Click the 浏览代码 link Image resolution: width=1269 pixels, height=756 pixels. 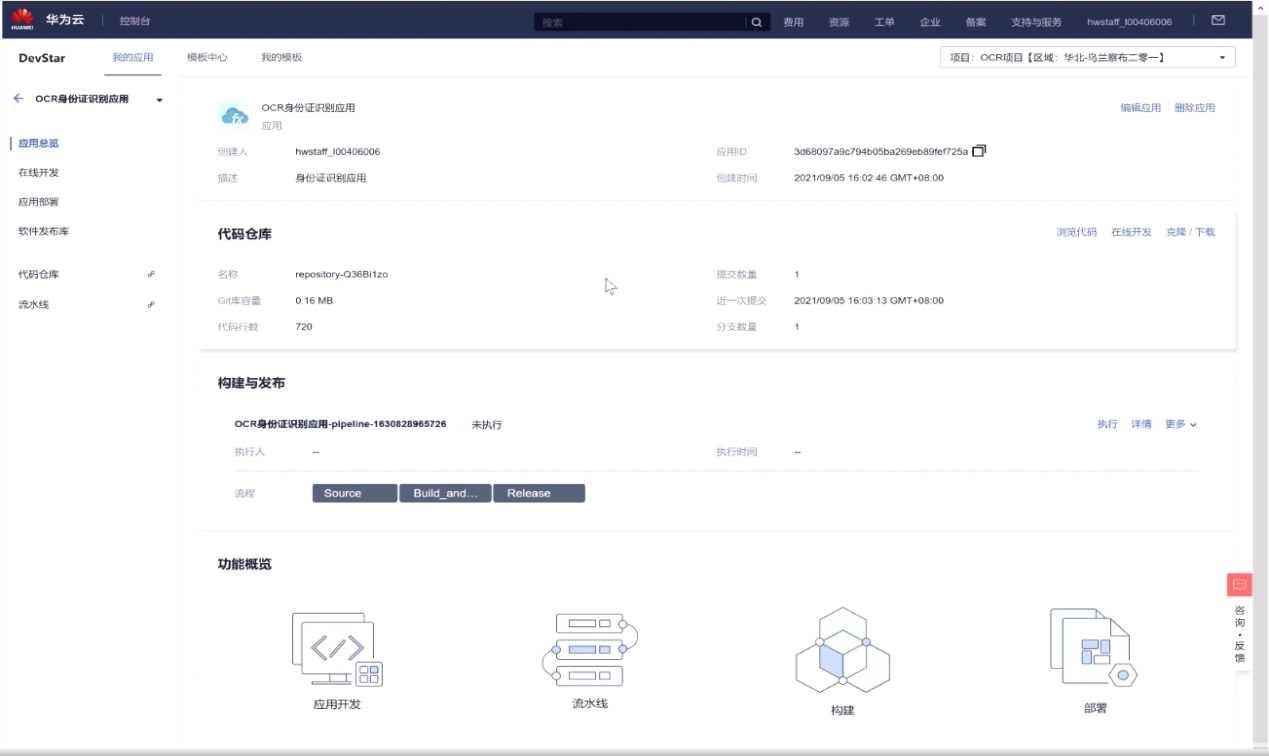pos(1077,232)
